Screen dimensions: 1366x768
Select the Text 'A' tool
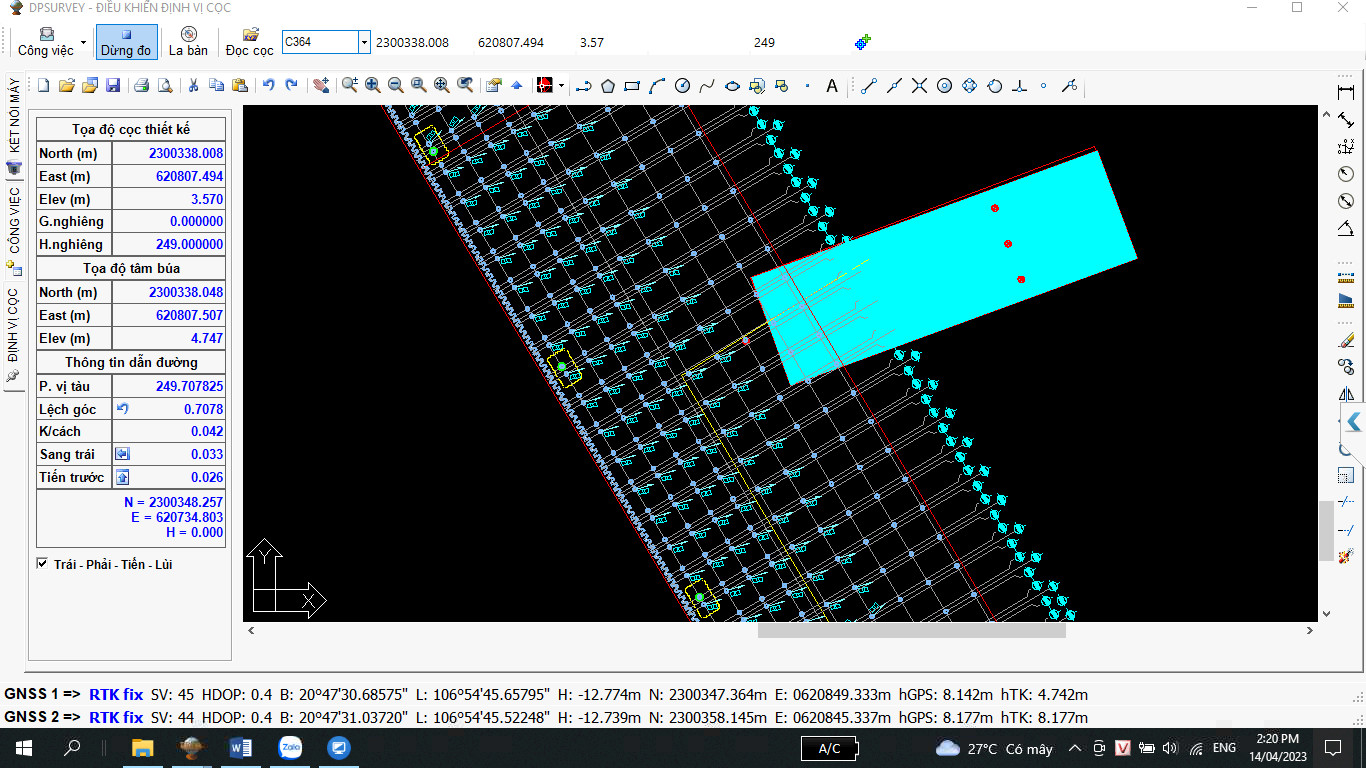pyautogui.click(x=831, y=86)
